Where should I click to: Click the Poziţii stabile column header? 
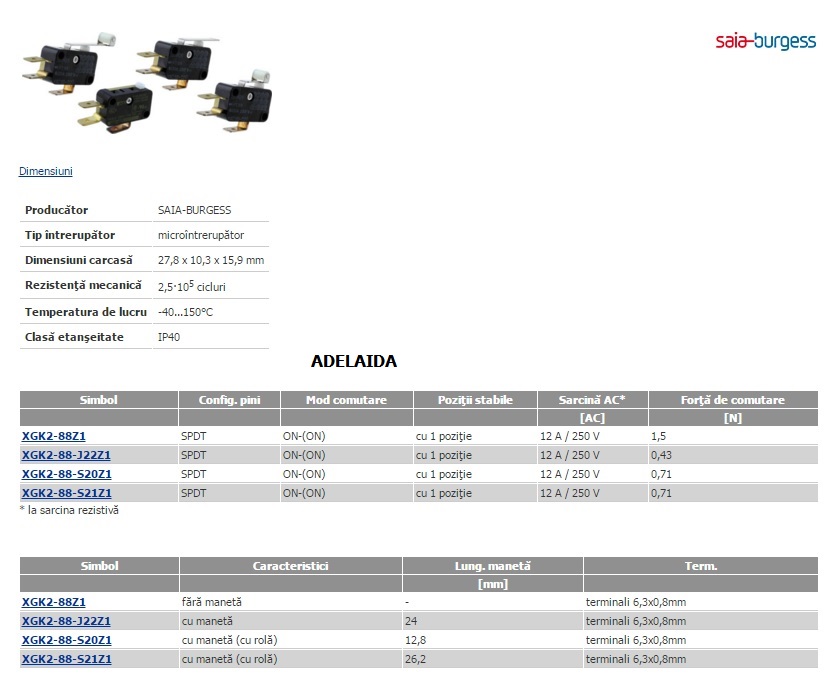pyautogui.click(x=475, y=400)
